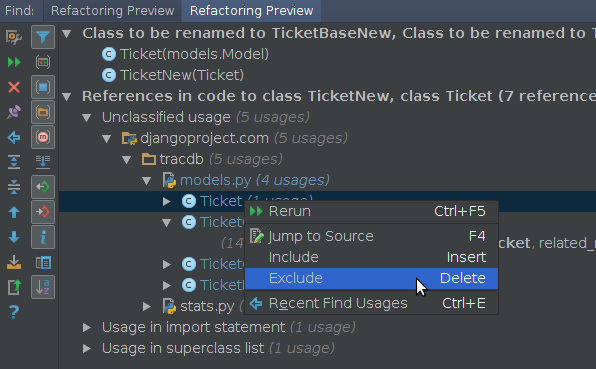Click the Pin tab toolbar icon
This screenshot has height=369, width=596.
[14, 112]
